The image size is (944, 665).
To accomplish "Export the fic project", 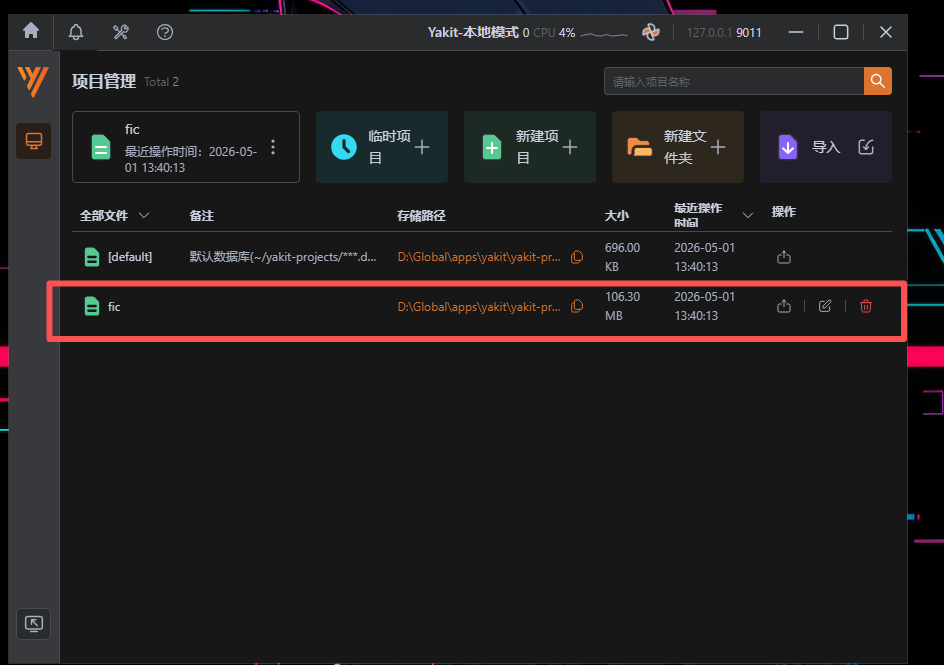I will click(784, 306).
